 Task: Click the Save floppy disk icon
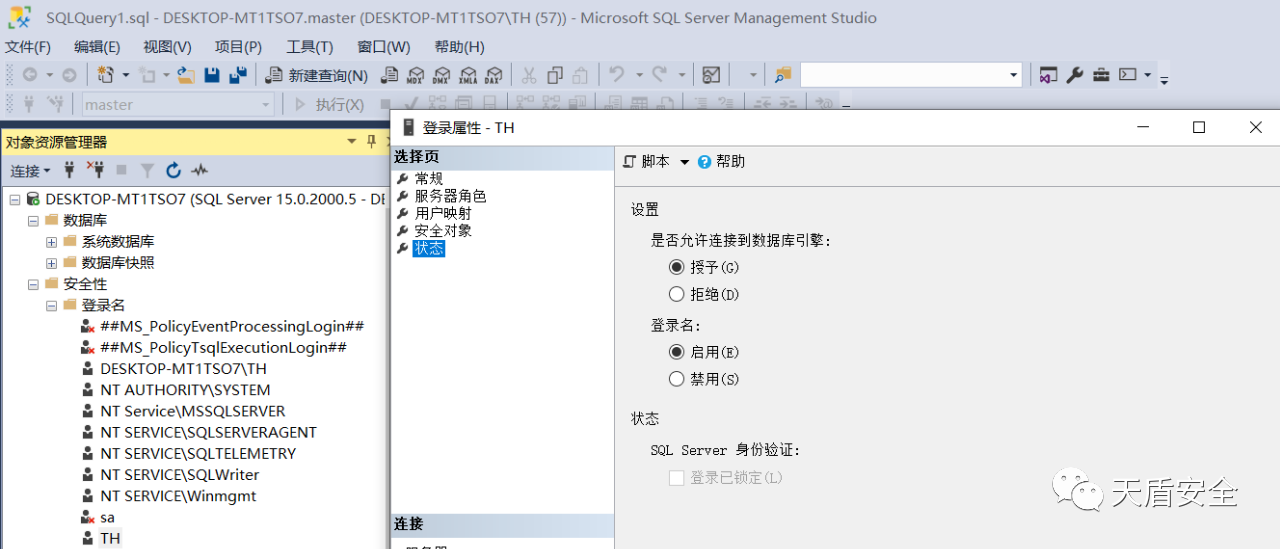[212, 75]
